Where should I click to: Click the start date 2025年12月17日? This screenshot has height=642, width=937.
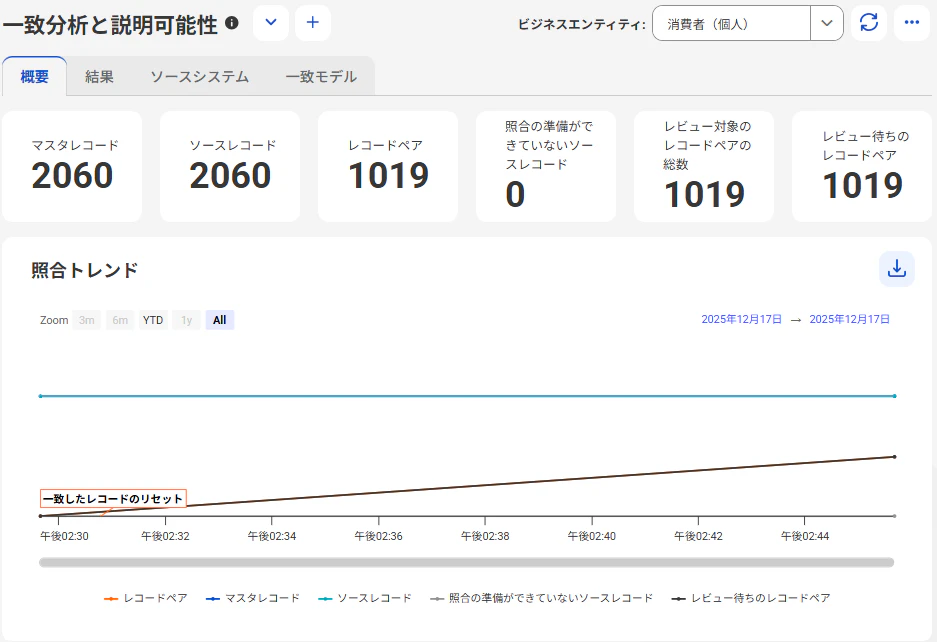pyautogui.click(x=742, y=319)
